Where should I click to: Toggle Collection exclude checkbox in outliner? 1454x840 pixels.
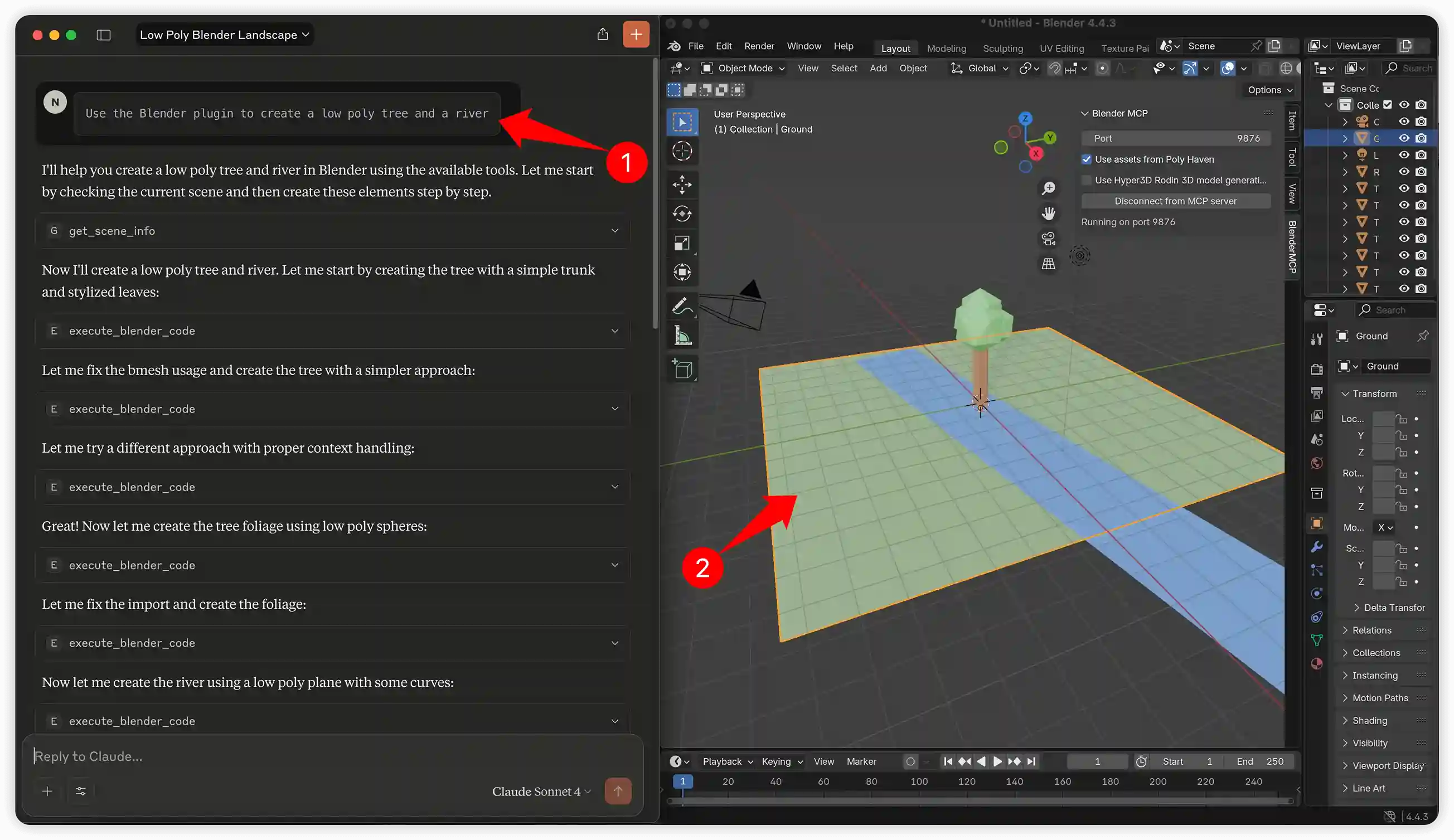(x=1388, y=105)
